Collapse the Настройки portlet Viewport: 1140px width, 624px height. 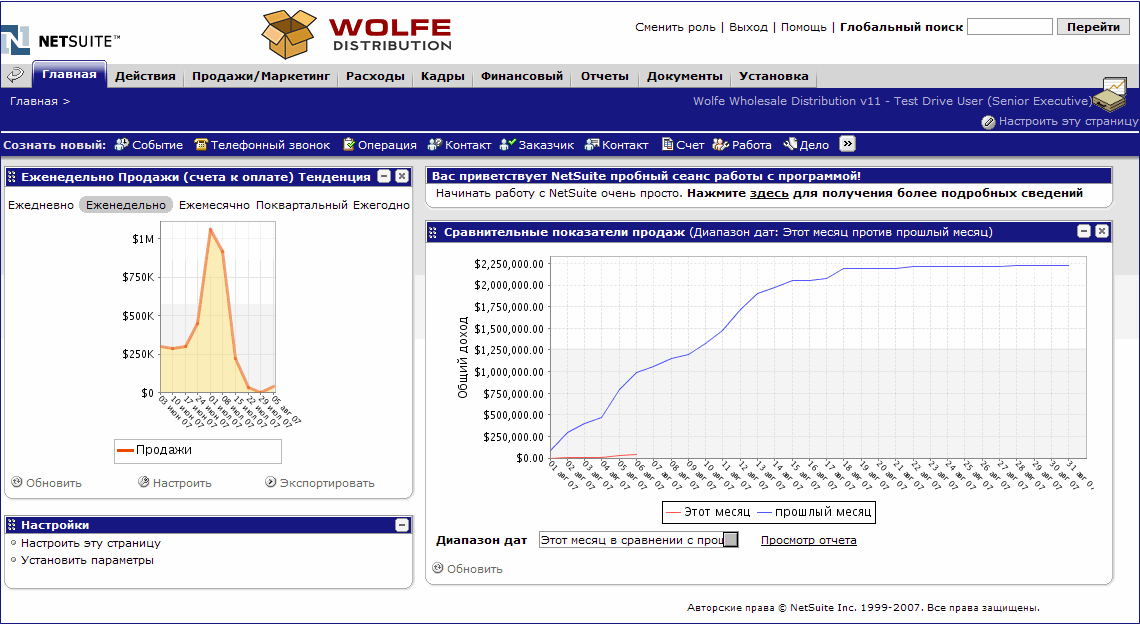click(401, 524)
